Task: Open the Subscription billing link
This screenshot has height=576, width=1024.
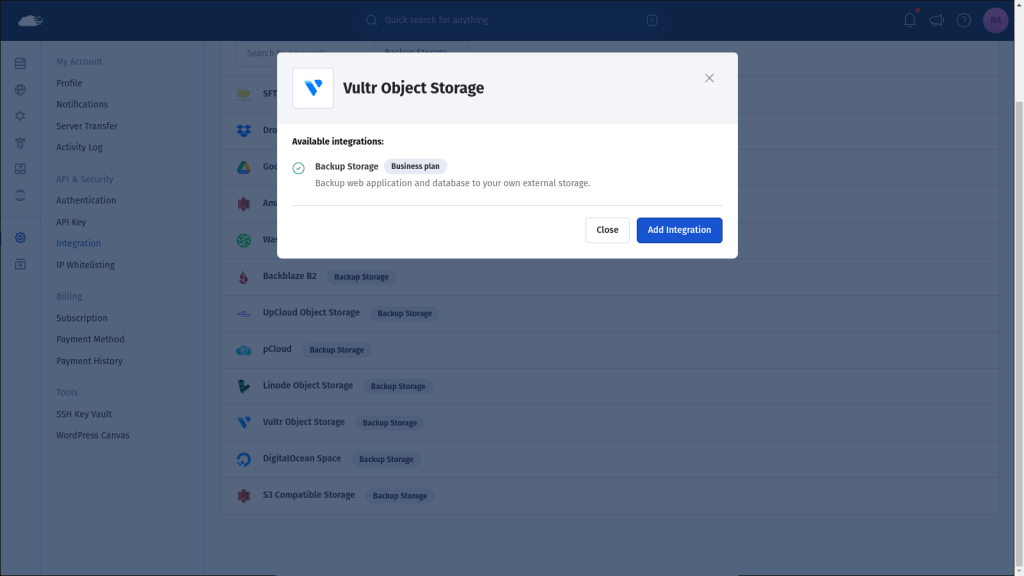Action: point(82,318)
